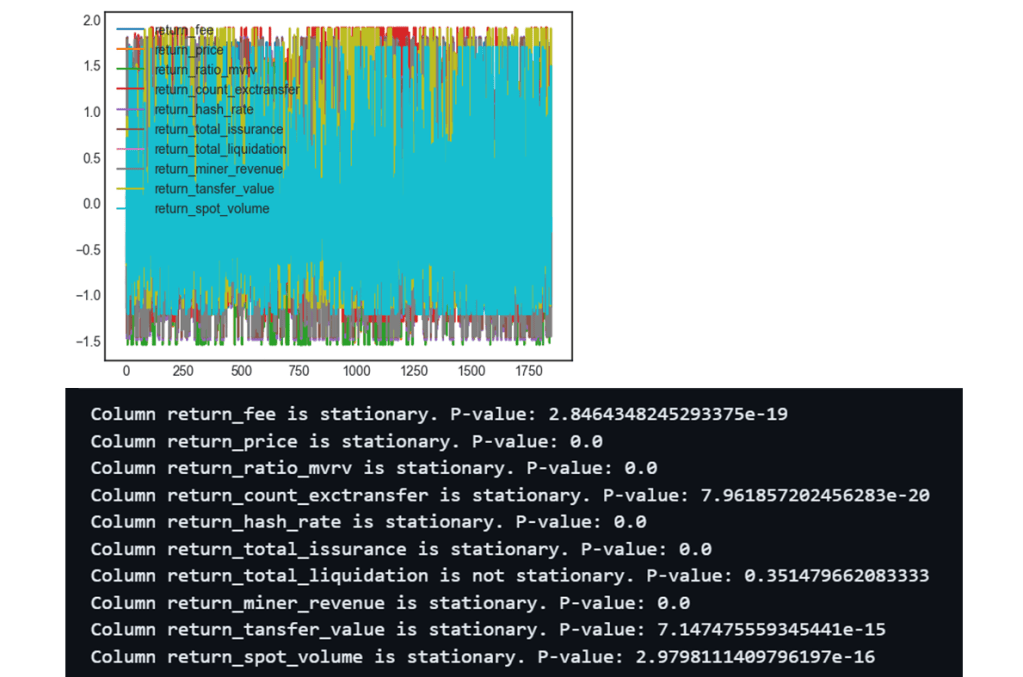
Task: Select the return_price legend entry
Action: coord(189,50)
